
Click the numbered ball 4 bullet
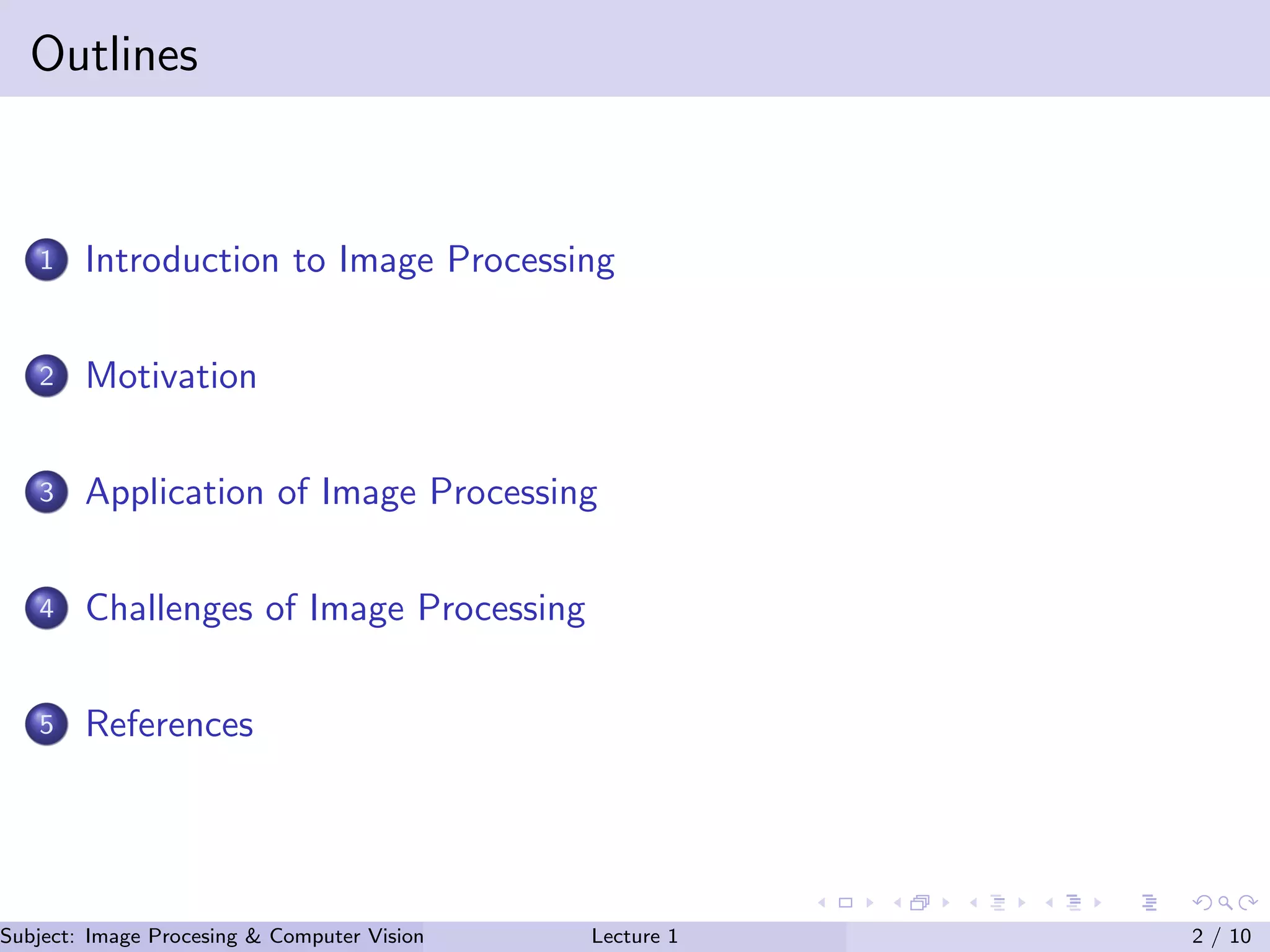point(47,608)
